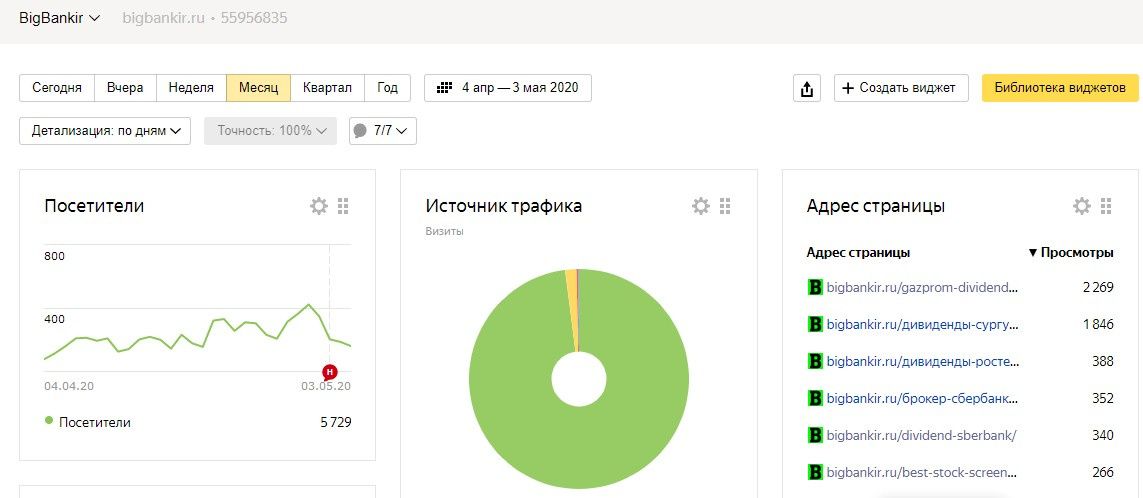Open BigBankir counter dropdown
Viewport: 1143px width, 498px height.
point(60,17)
